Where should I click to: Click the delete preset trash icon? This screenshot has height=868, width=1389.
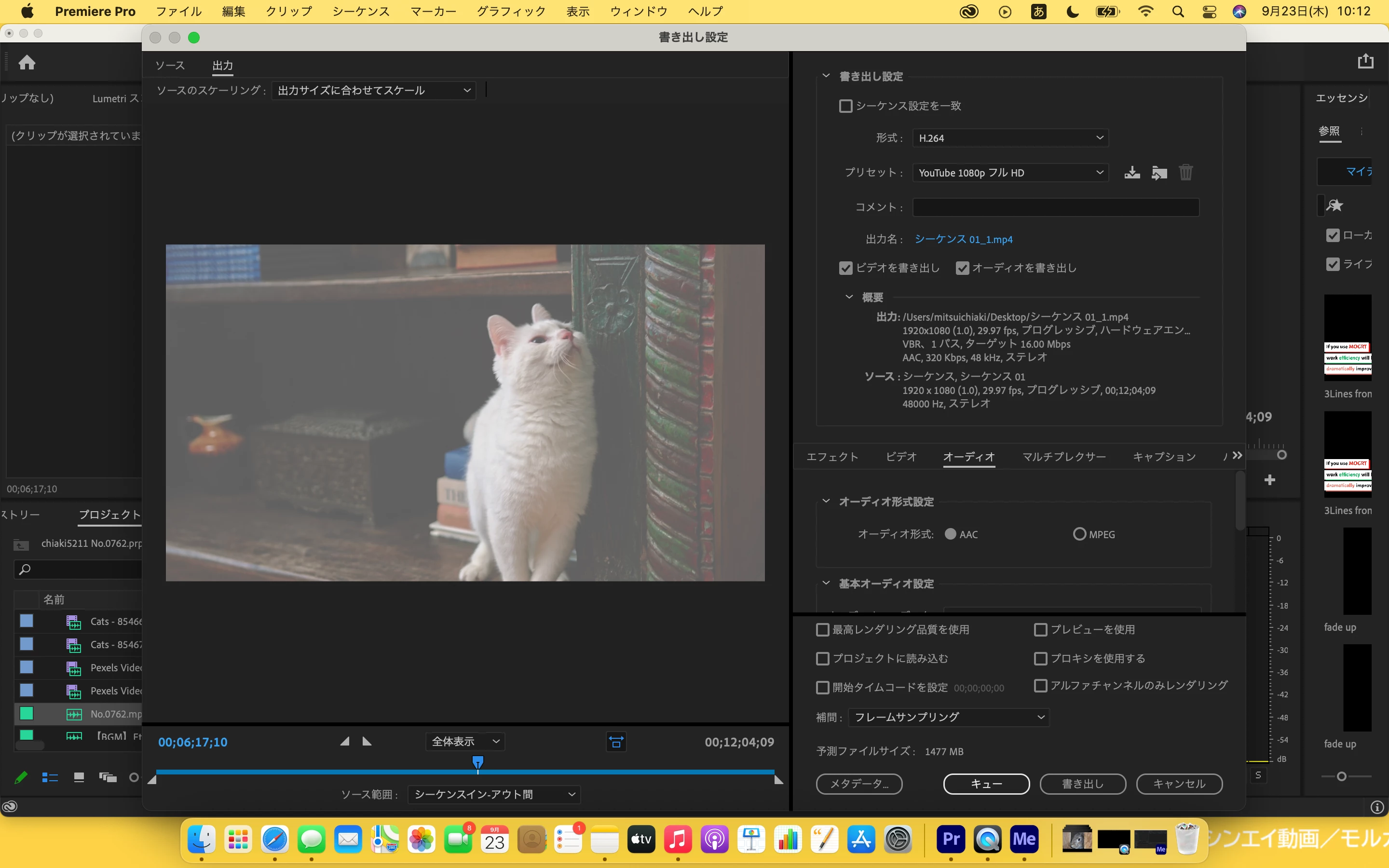(x=1186, y=172)
